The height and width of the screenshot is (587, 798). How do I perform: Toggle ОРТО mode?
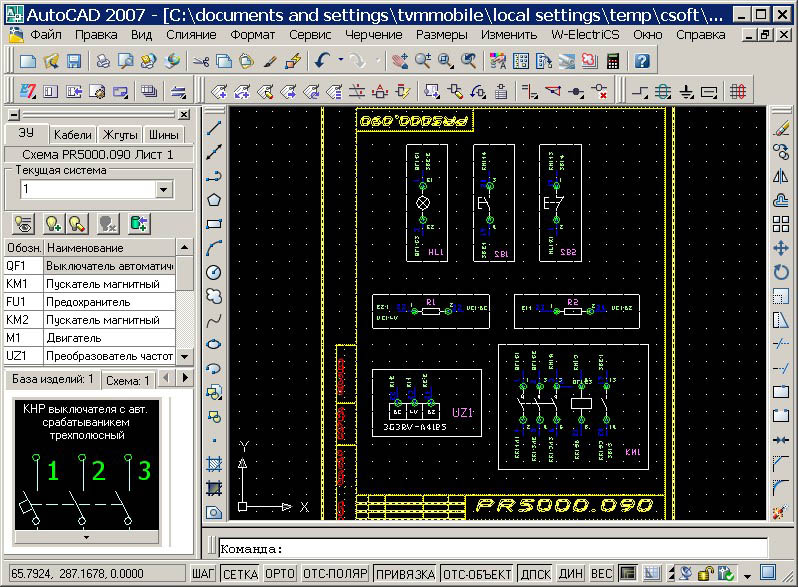pyautogui.click(x=280, y=574)
